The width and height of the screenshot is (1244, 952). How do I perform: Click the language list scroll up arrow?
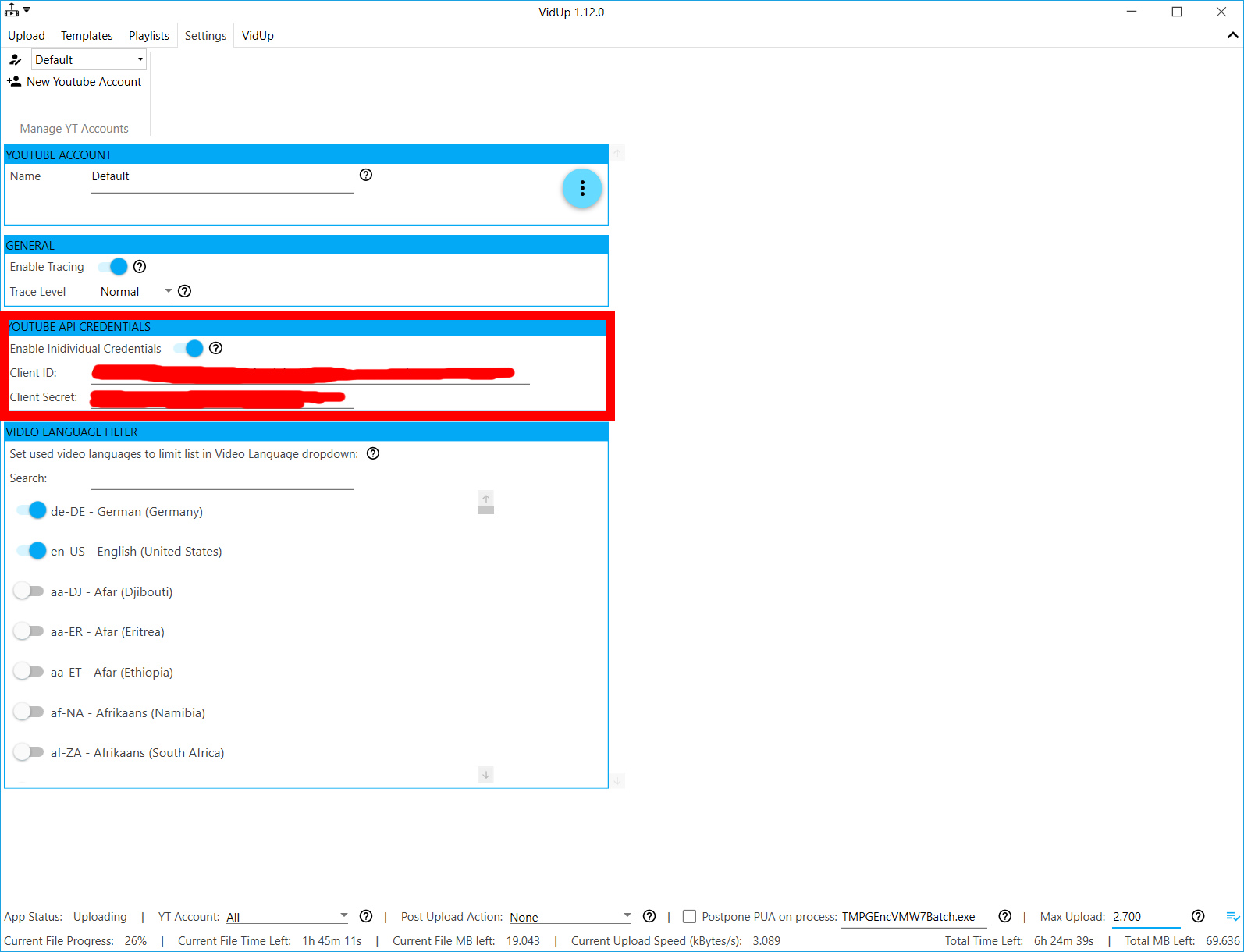click(485, 499)
